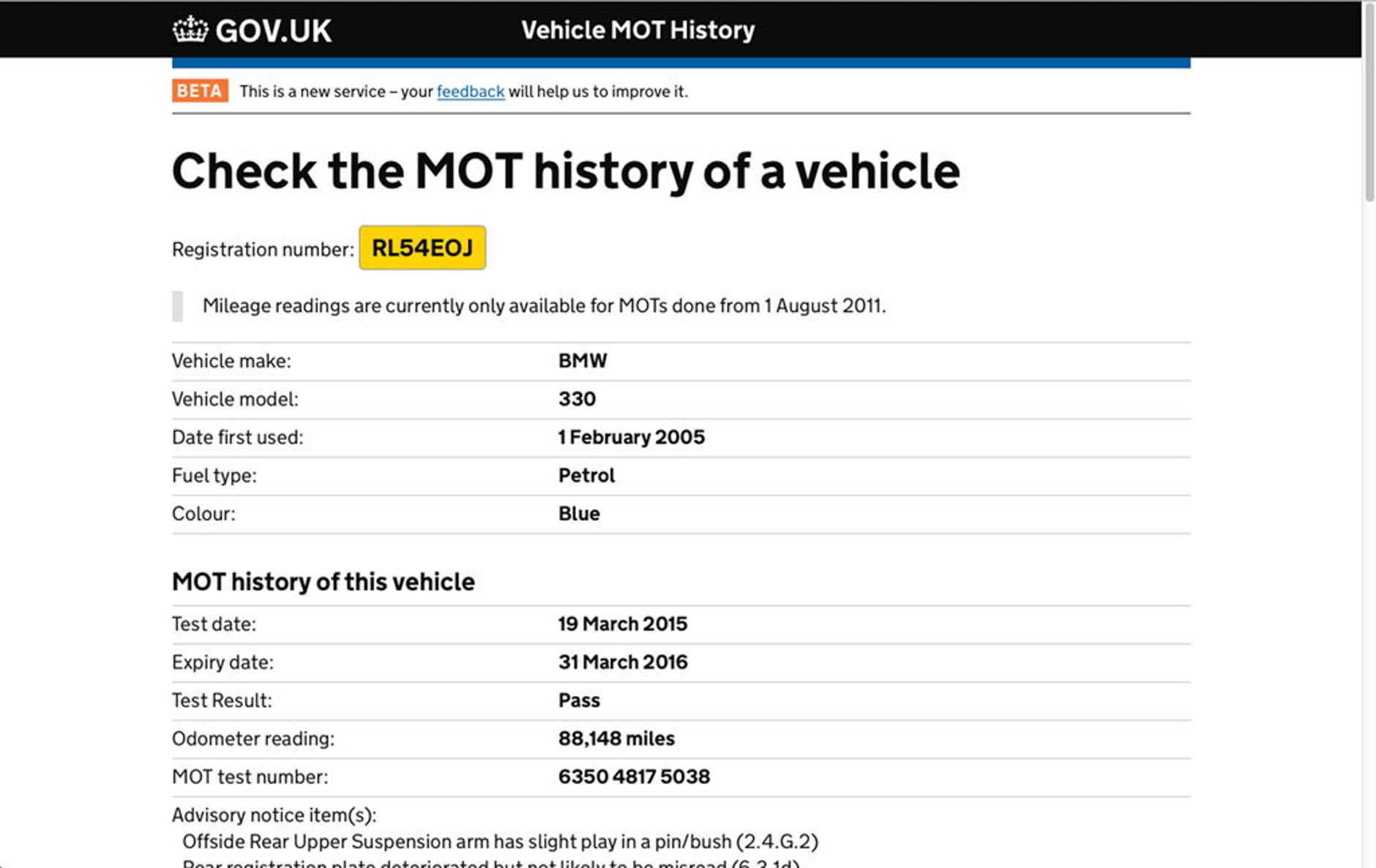This screenshot has width=1376, height=868.
Task: Click the vertical page scrollbar thumb
Action: click(x=1369, y=102)
